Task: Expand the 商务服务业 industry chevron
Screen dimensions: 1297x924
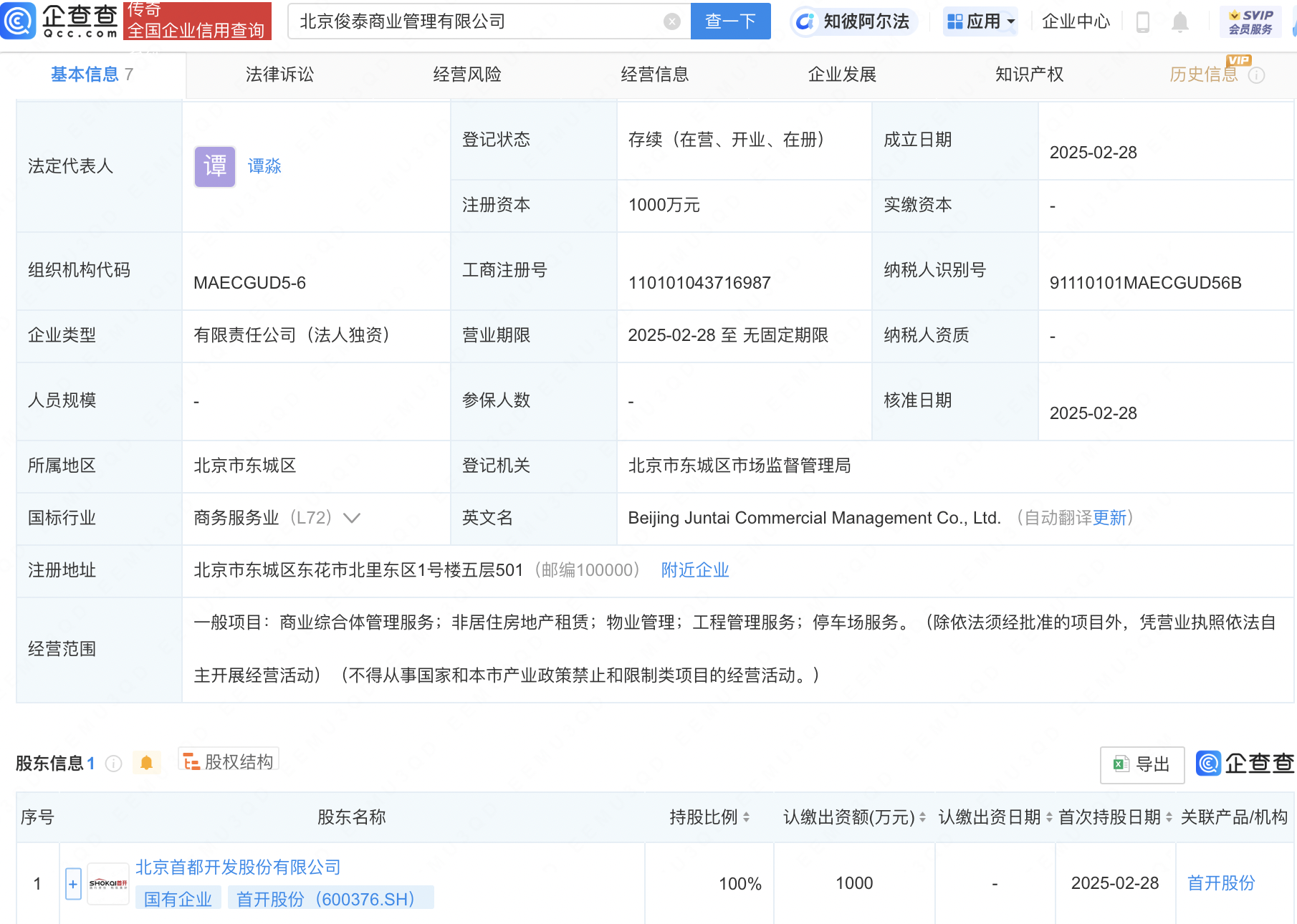Action: click(352, 518)
